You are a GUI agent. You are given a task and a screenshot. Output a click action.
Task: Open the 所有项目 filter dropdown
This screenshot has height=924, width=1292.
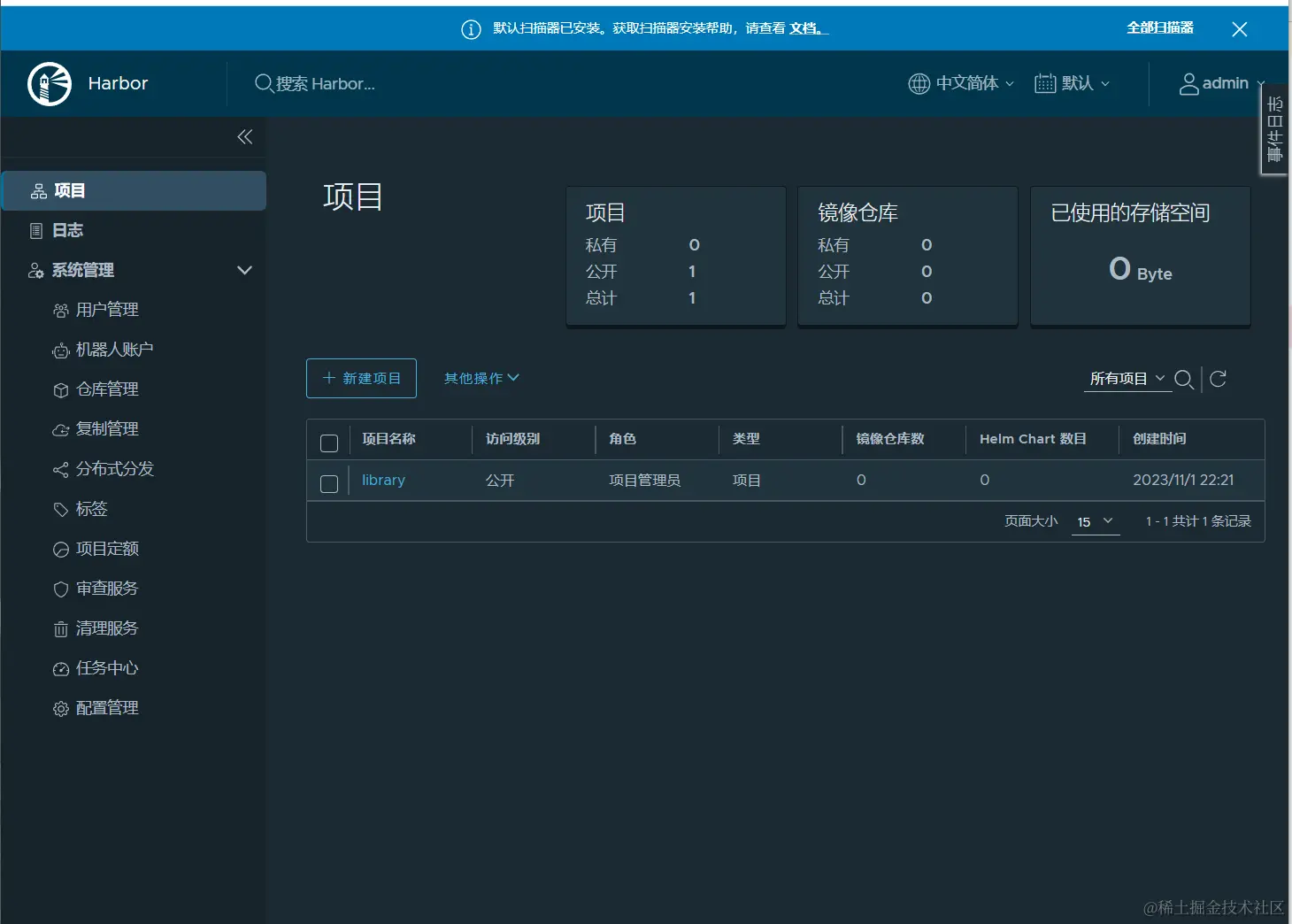point(1127,379)
